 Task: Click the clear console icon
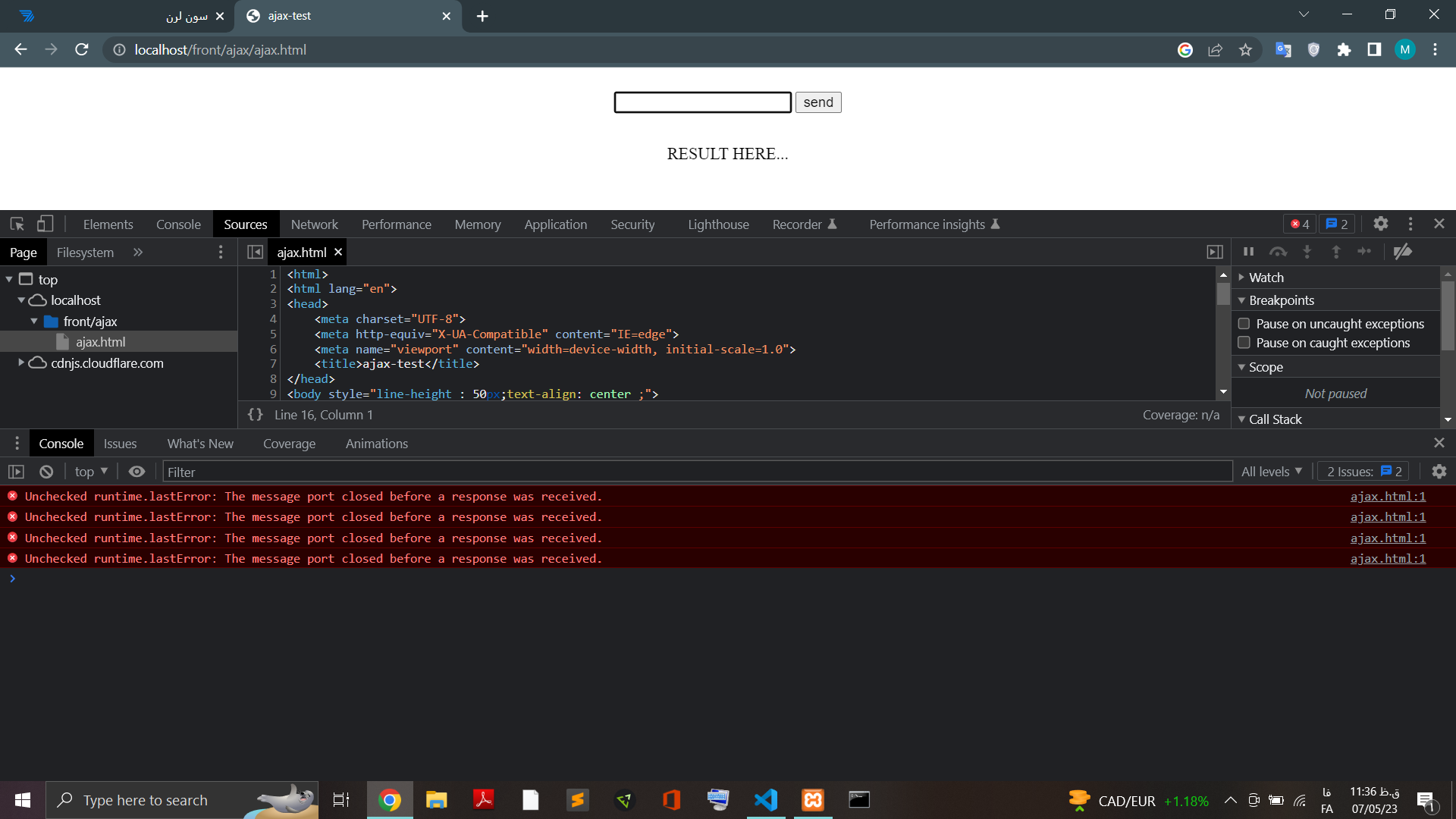46,472
